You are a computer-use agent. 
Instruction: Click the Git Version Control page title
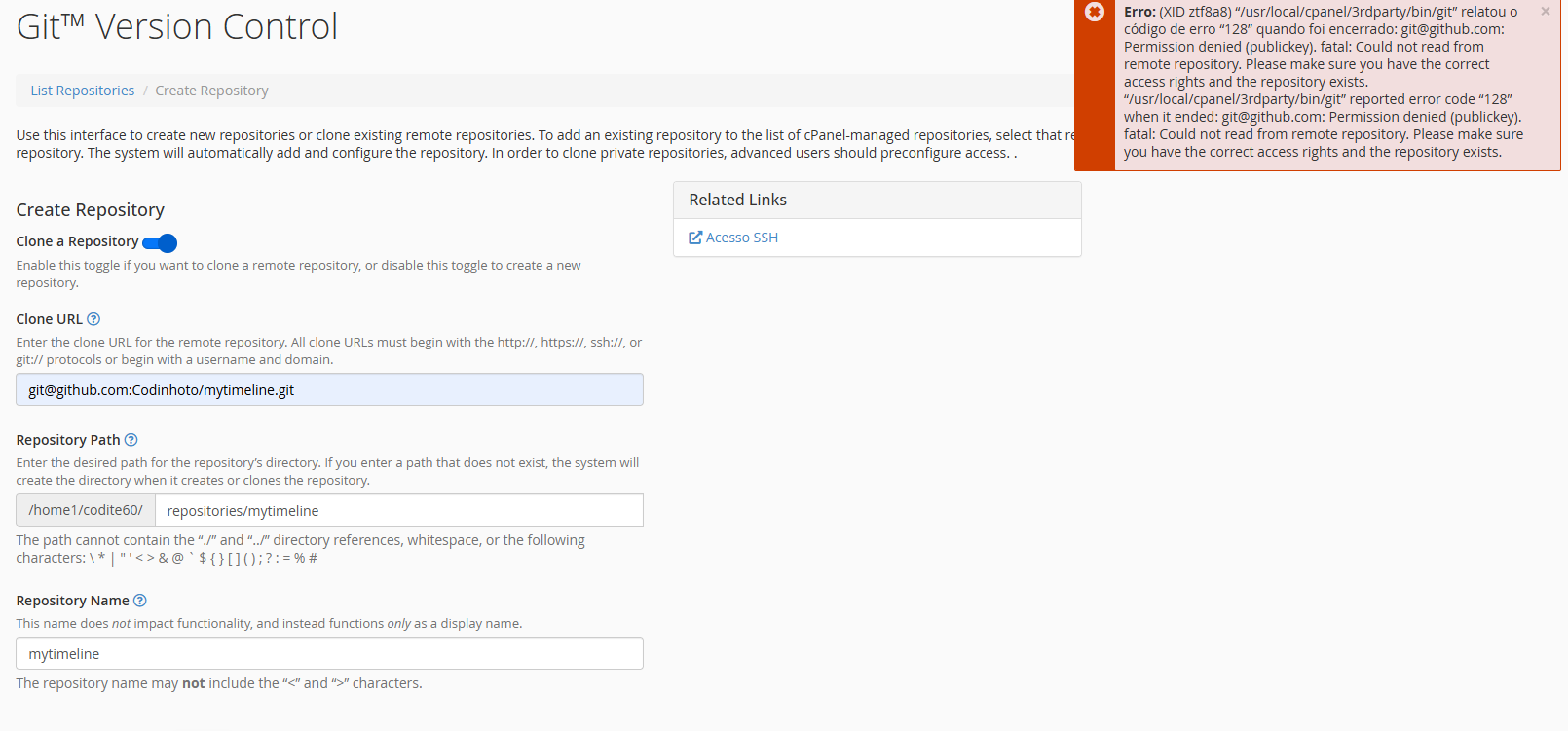177,26
